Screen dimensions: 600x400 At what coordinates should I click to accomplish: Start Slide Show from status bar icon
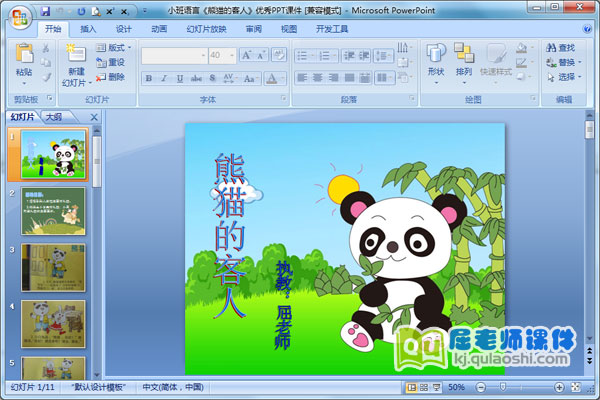(x=436, y=388)
